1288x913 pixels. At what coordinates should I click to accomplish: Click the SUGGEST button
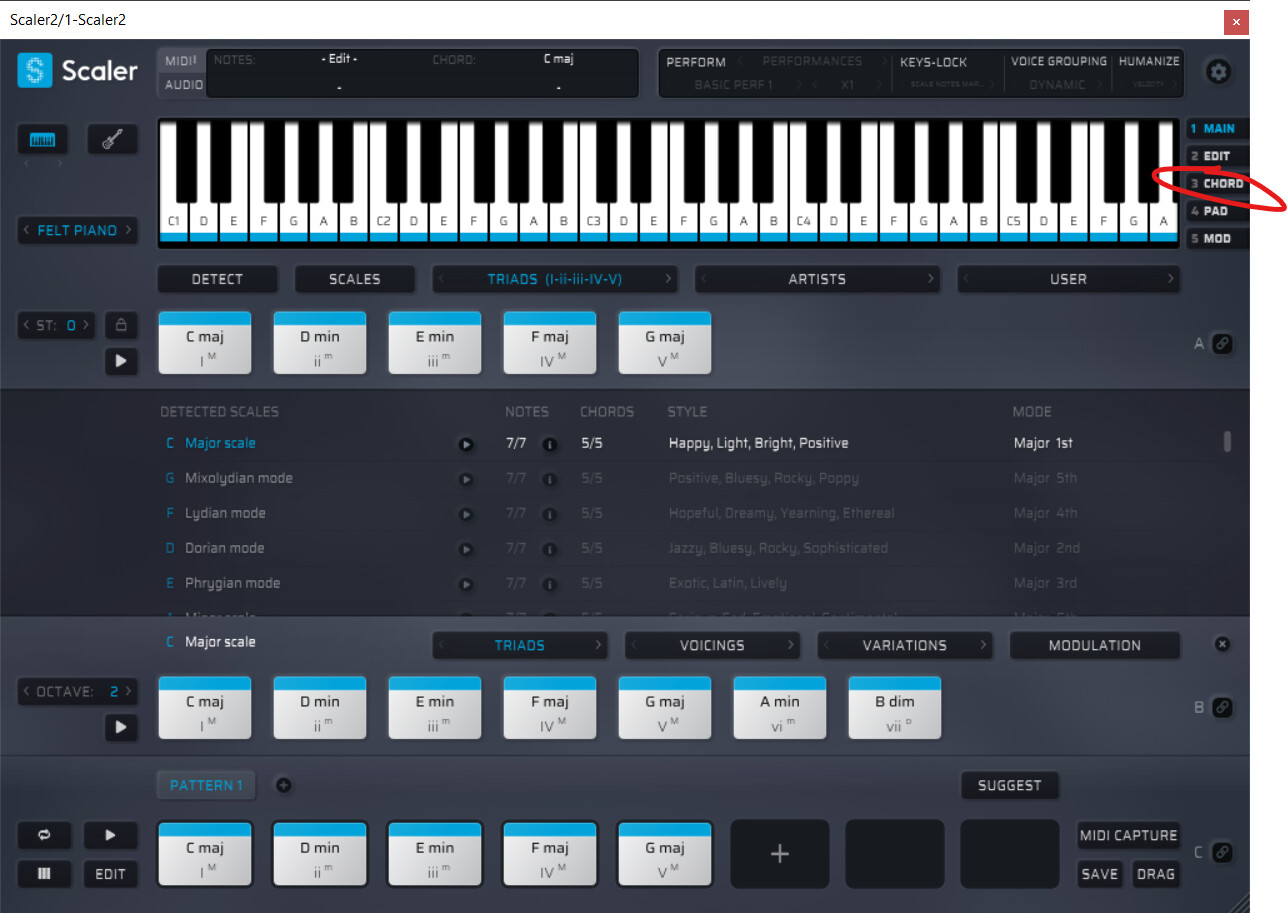(1009, 786)
